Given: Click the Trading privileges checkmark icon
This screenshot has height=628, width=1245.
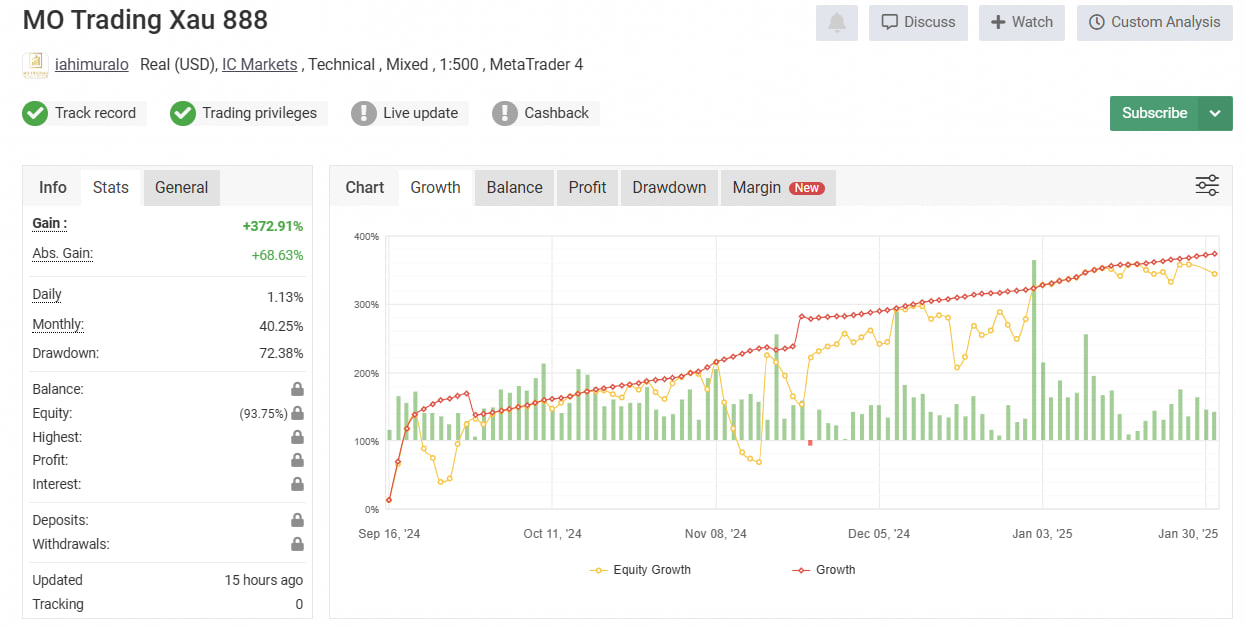Looking at the screenshot, I should 183,113.
